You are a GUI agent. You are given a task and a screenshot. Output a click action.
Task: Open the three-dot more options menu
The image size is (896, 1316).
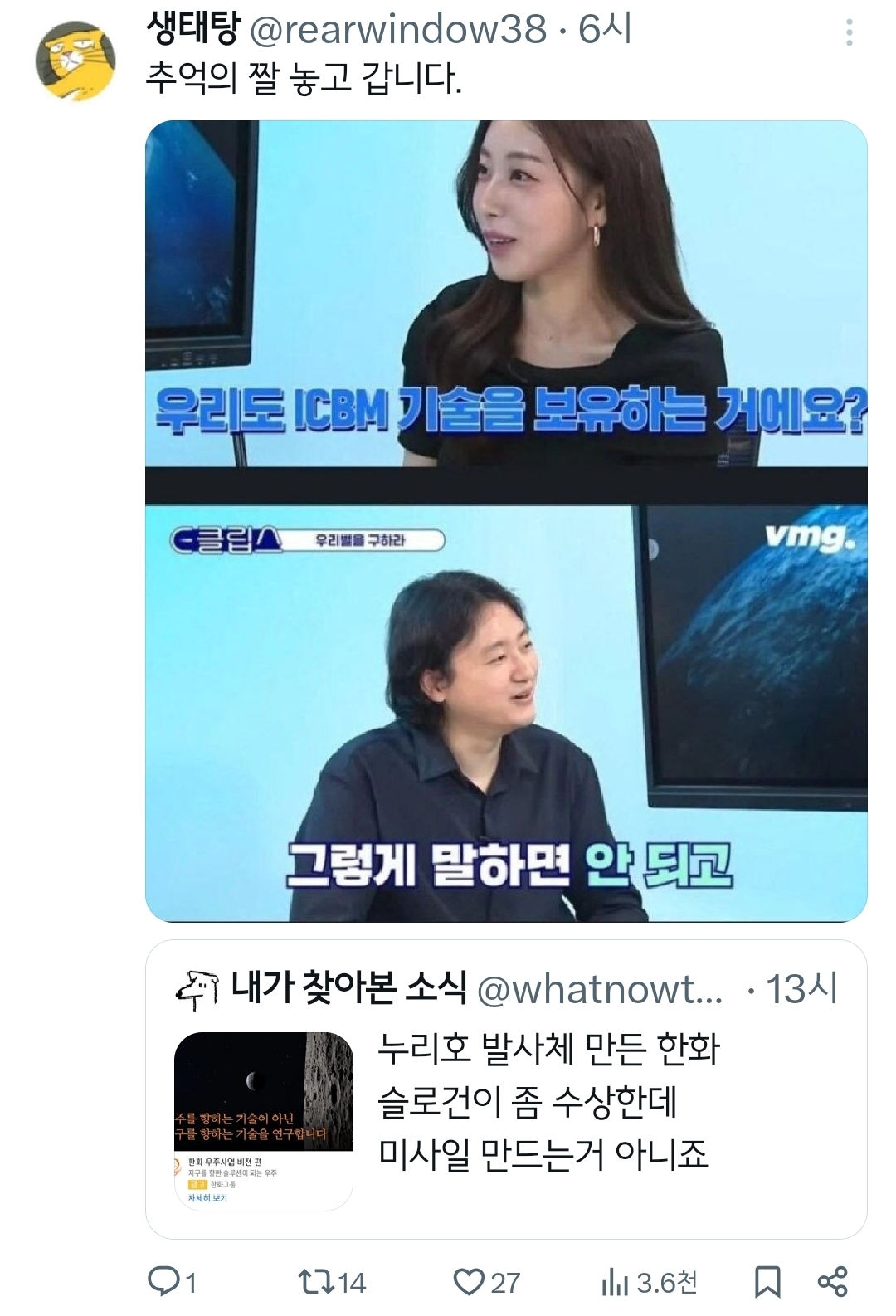click(849, 32)
